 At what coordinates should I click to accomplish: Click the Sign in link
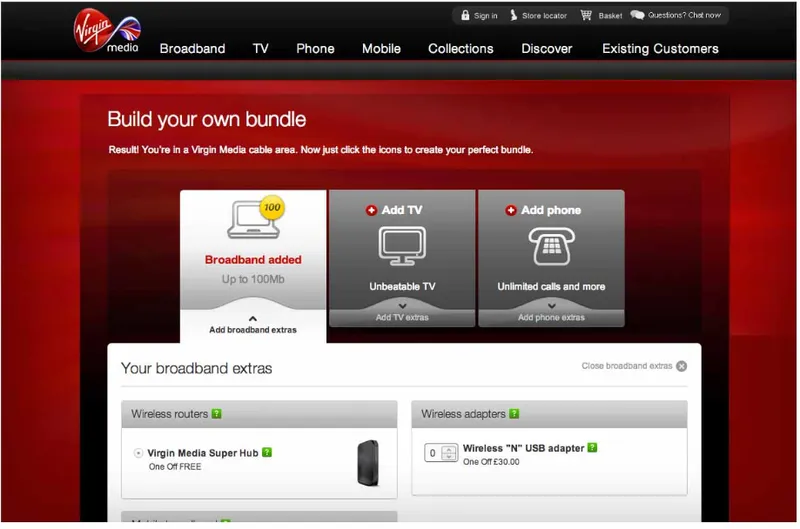[x=485, y=16]
